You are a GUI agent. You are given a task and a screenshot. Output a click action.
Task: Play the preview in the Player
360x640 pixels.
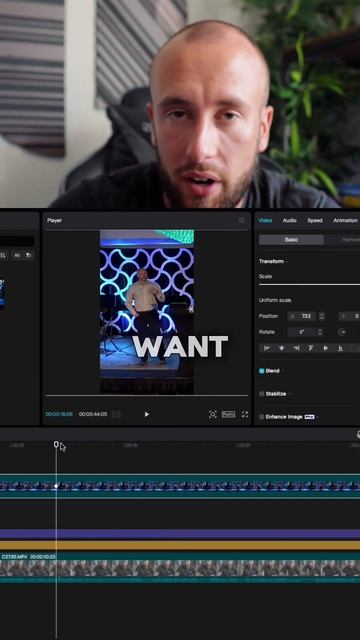(147, 414)
